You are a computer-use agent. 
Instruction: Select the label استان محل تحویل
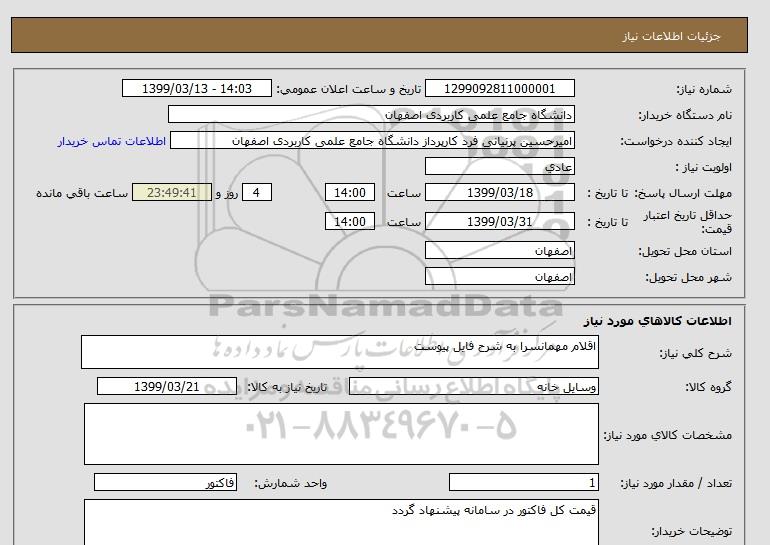pos(685,251)
